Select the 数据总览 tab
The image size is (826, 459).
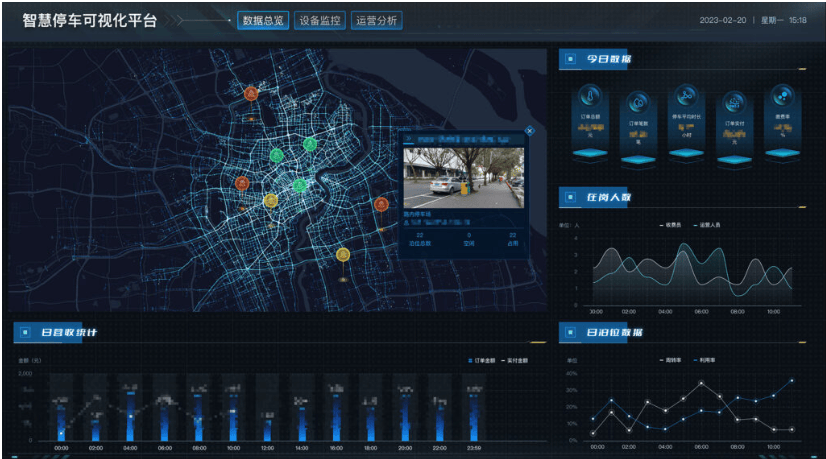tap(263, 20)
